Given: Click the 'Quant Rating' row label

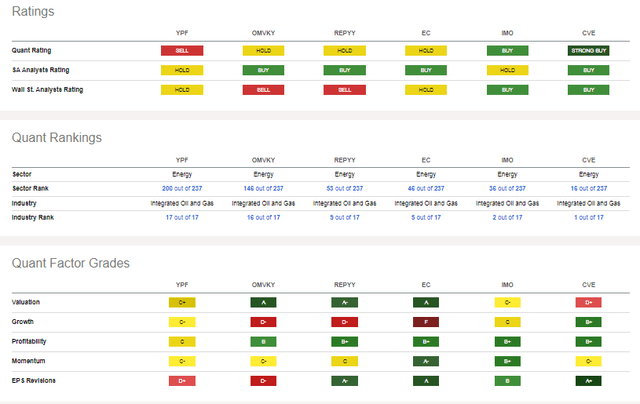Looking at the screenshot, I should click(31, 50).
